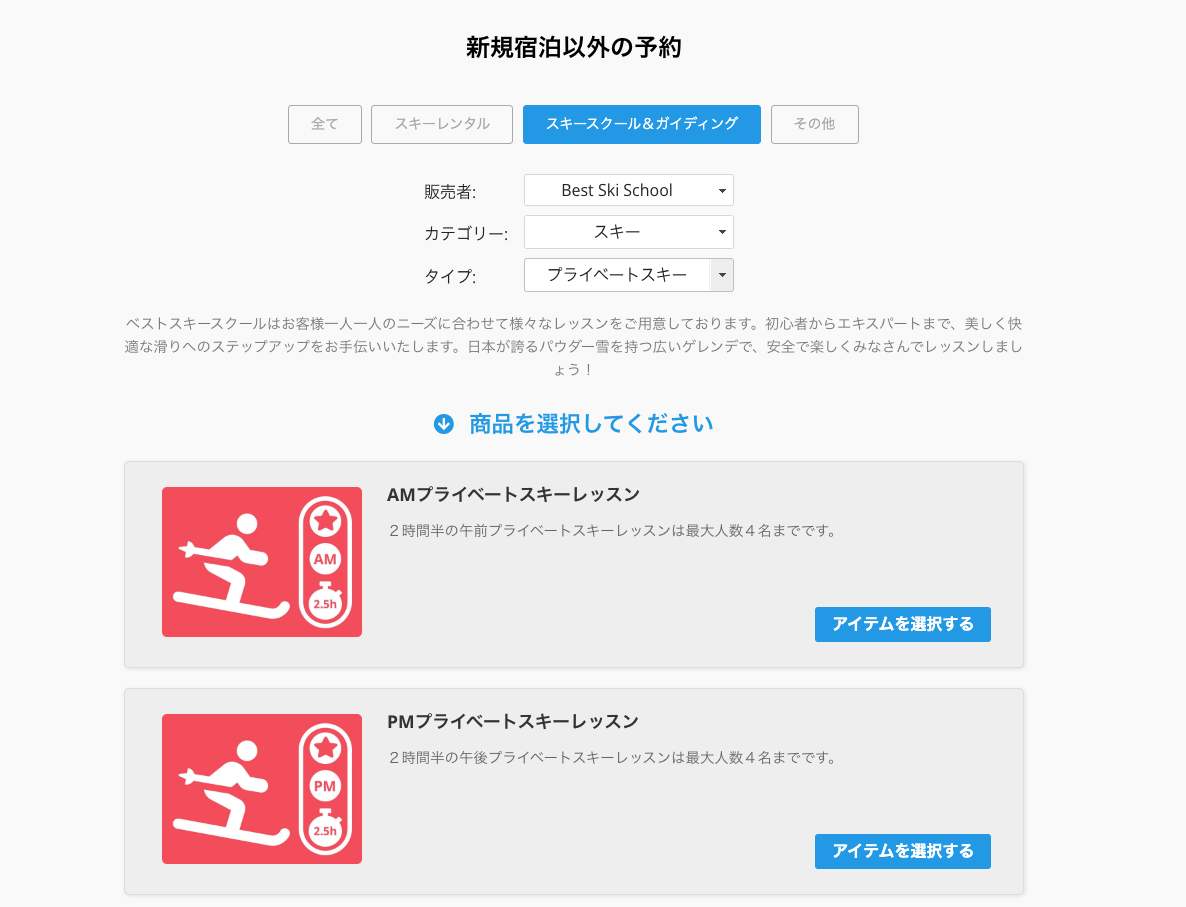Click the PMプライベートスキーレッスン title
The width and height of the screenshot is (1186, 907).
pos(513,722)
